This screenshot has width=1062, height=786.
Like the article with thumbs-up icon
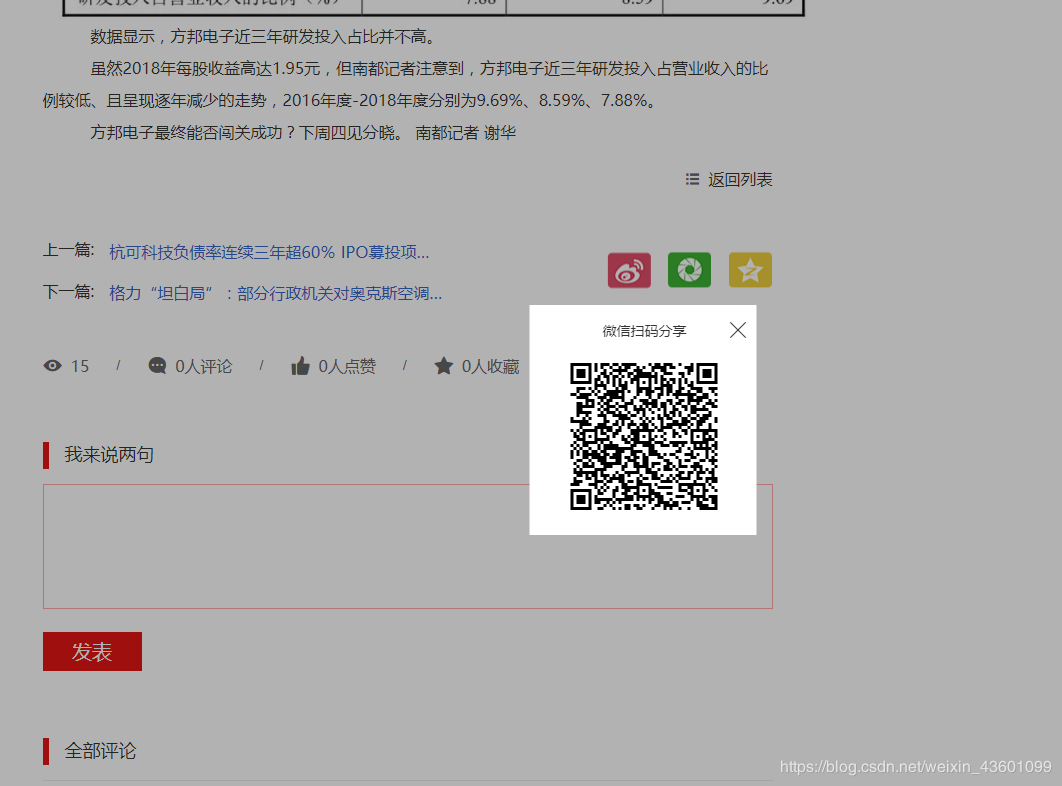pyautogui.click(x=300, y=366)
